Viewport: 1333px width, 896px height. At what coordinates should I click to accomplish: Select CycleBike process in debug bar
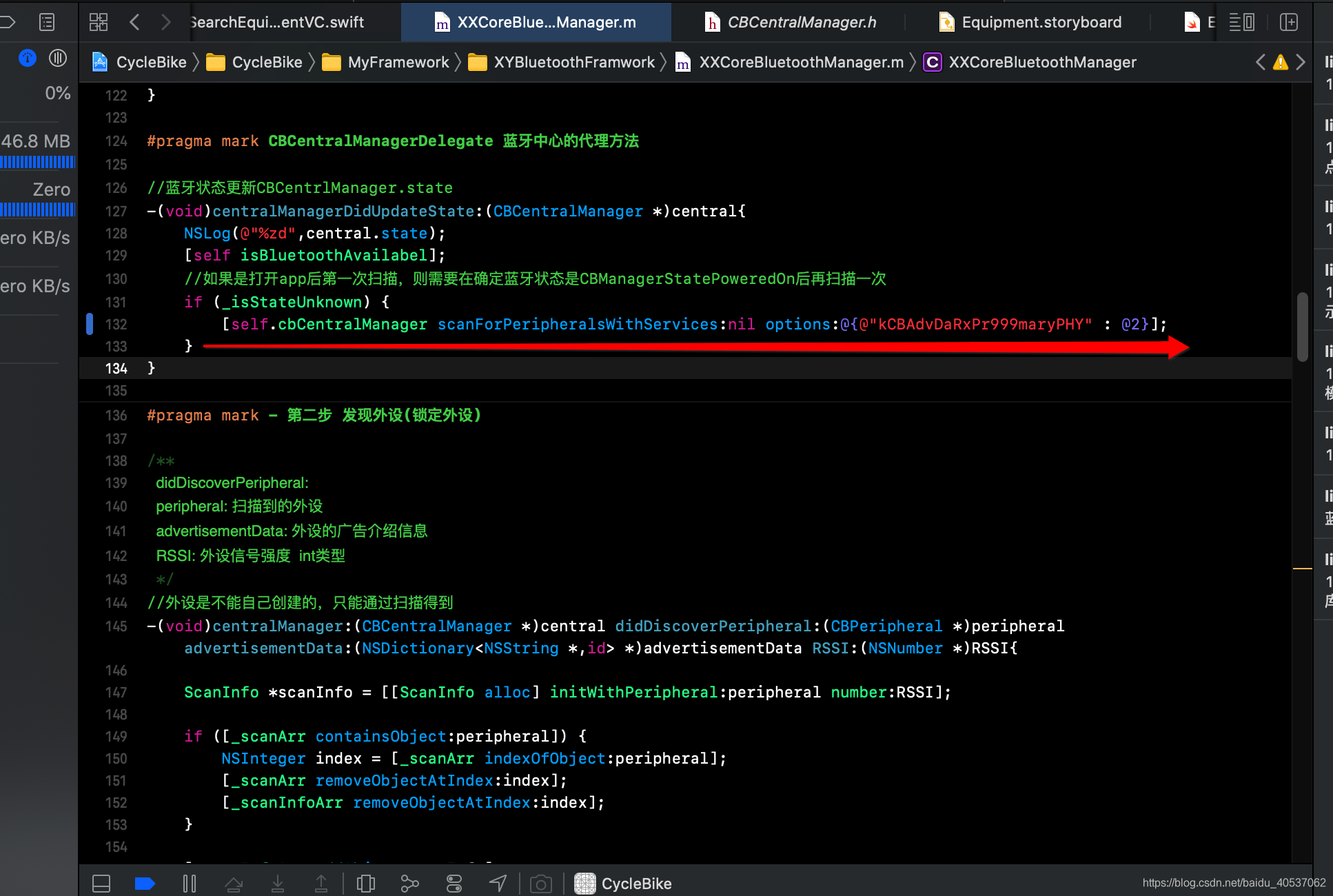(x=623, y=884)
